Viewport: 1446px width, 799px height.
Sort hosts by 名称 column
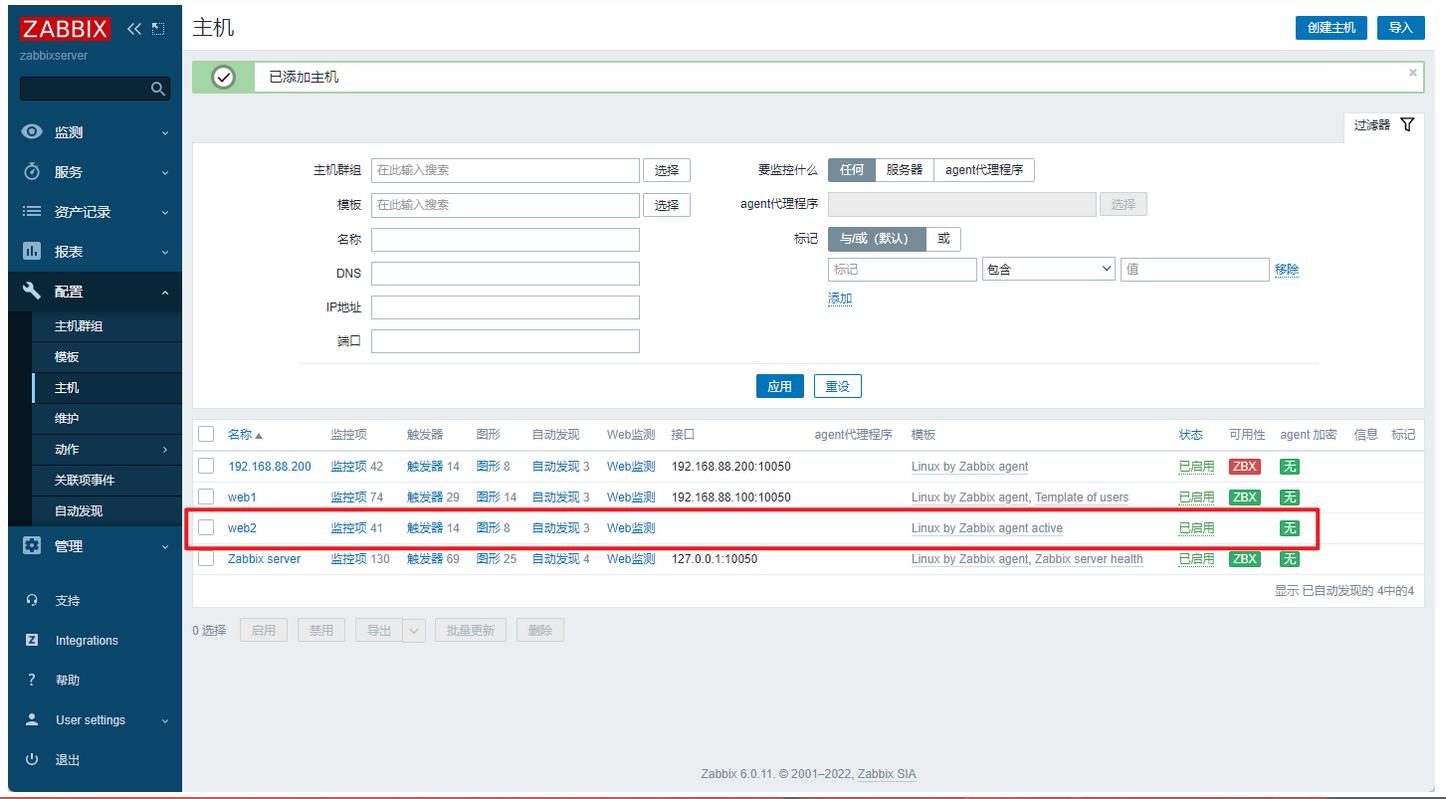pos(245,434)
